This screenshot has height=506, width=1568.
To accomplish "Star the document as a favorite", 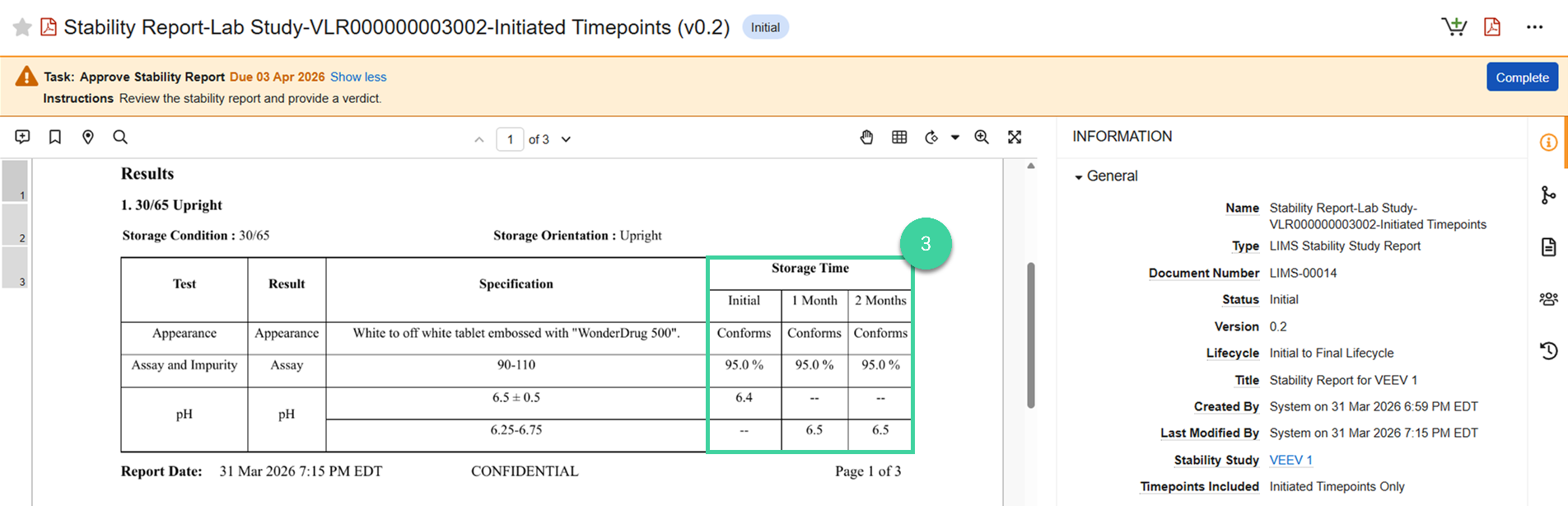I will (x=22, y=28).
